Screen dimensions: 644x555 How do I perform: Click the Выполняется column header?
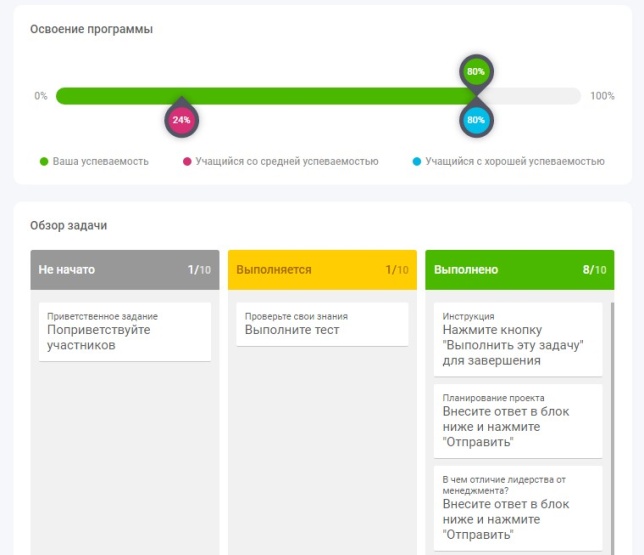pos(322,270)
